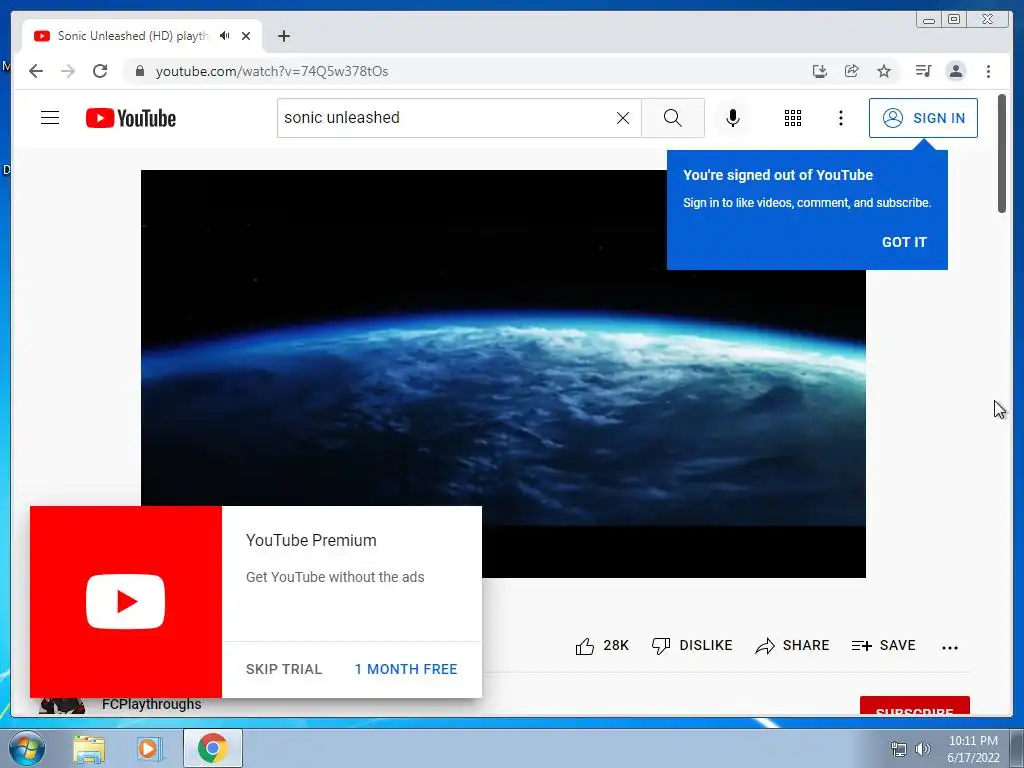Close the Sonic Unleashed tab
Screen dimensions: 1024x768
[246, 36]
